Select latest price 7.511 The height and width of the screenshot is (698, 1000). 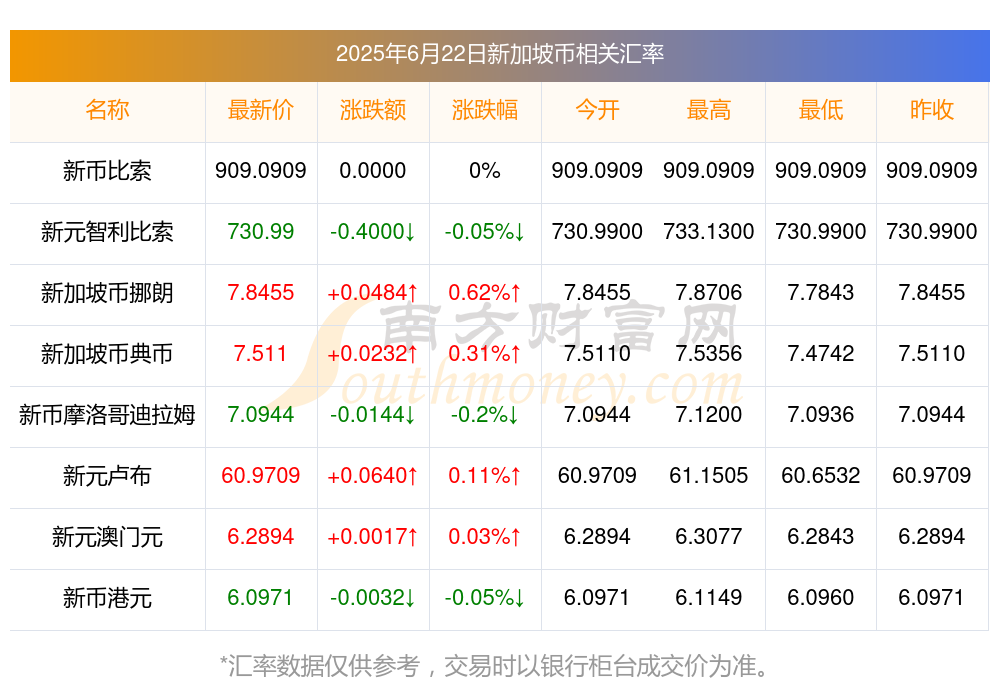pos(260,353)
